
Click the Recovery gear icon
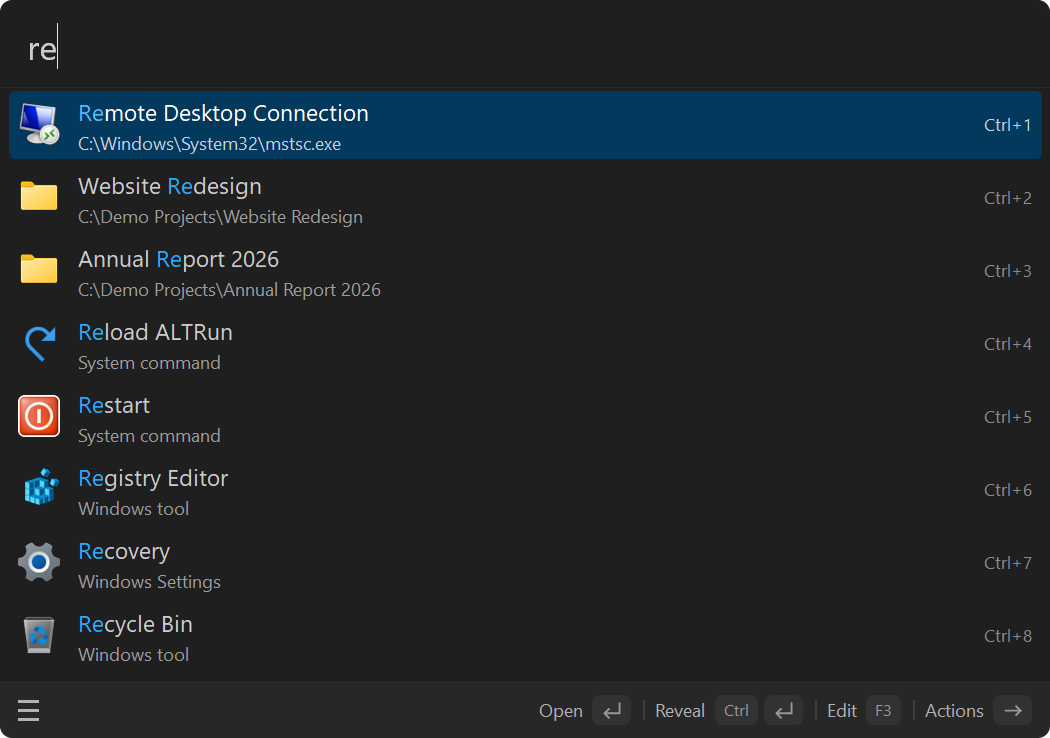coord(39,562)
